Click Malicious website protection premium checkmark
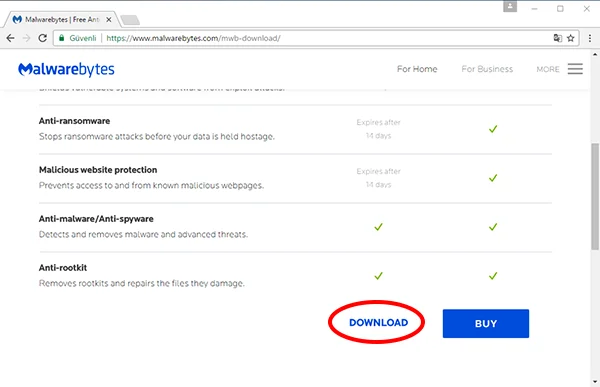 coord(493,178)
